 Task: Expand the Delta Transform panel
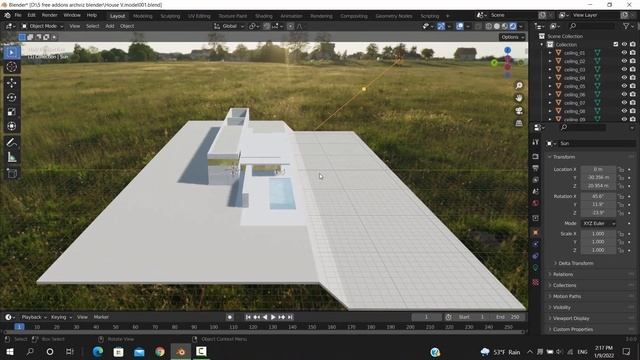(x=576, y=263)
